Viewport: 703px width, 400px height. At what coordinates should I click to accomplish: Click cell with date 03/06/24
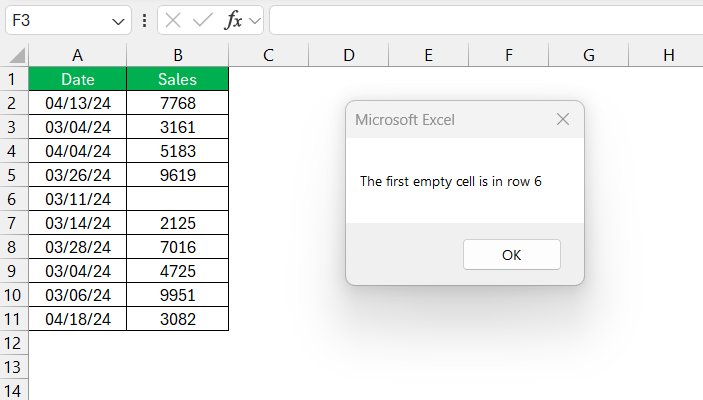tap(78, 295)
